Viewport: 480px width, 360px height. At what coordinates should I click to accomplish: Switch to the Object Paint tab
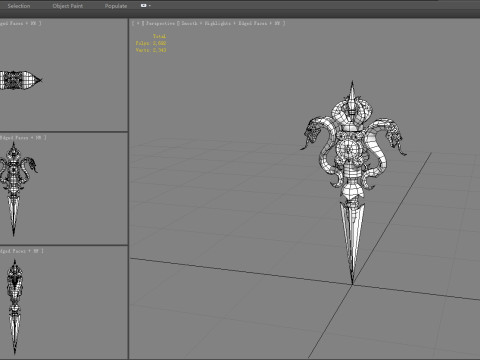point(68,6)
